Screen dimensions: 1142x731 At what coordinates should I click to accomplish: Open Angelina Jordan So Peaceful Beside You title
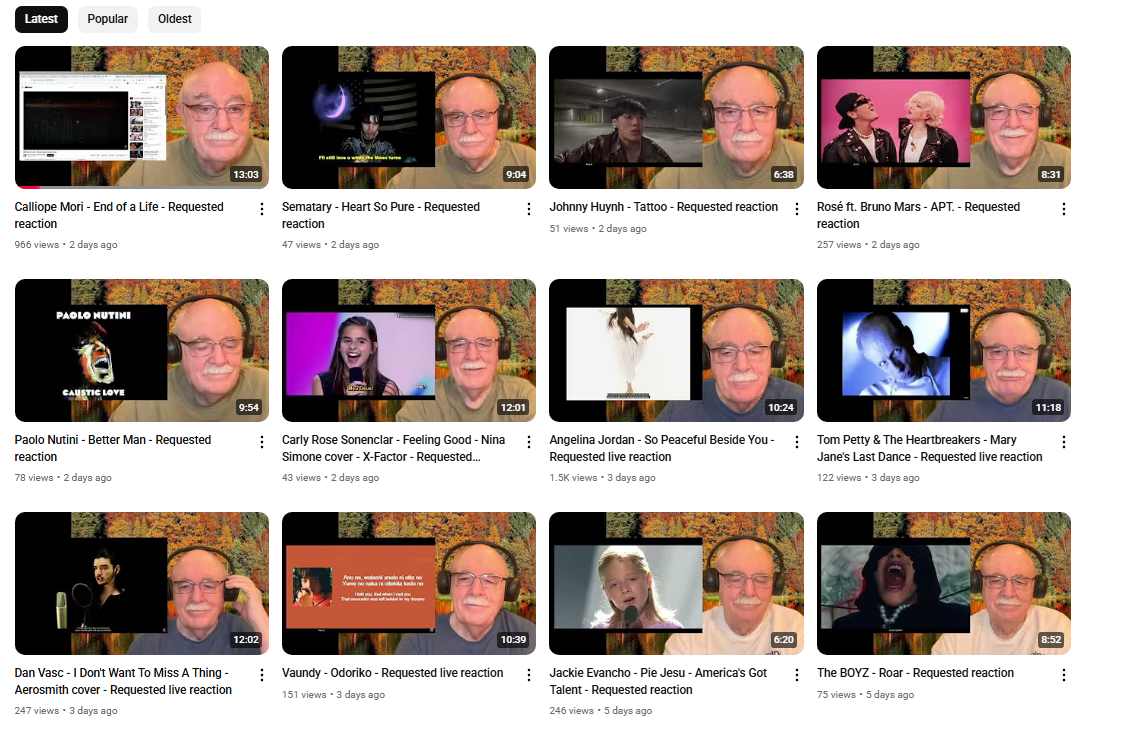pyautogui.click(x=661, y=449)
